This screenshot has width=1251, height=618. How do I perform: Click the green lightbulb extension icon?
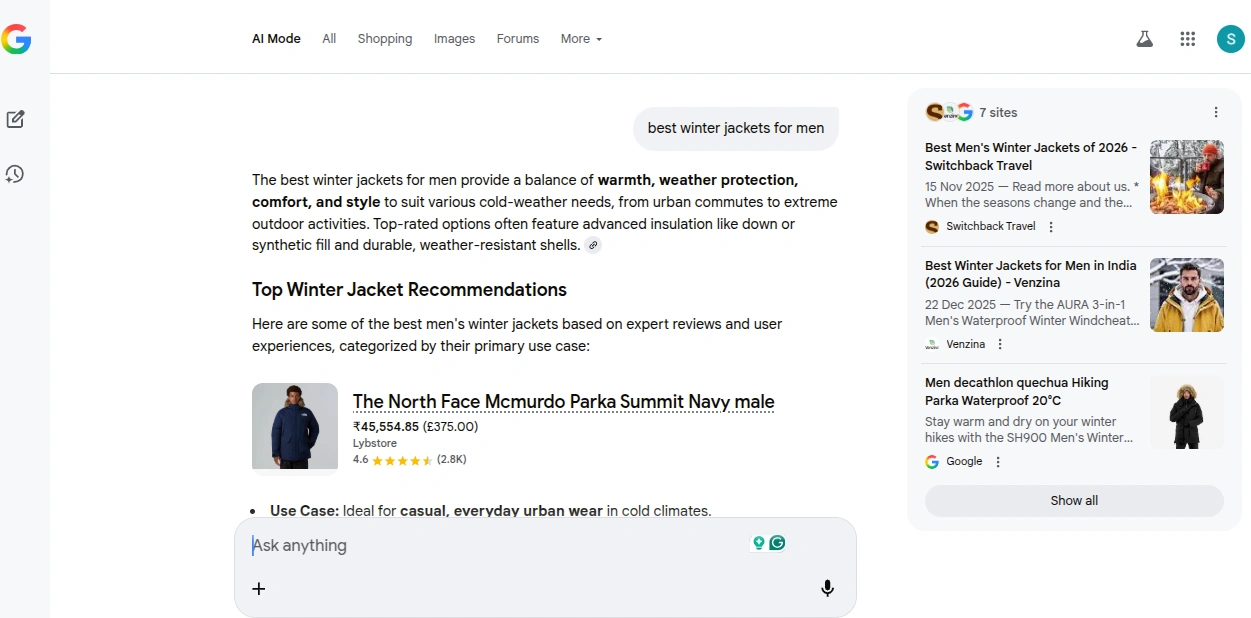759,543
